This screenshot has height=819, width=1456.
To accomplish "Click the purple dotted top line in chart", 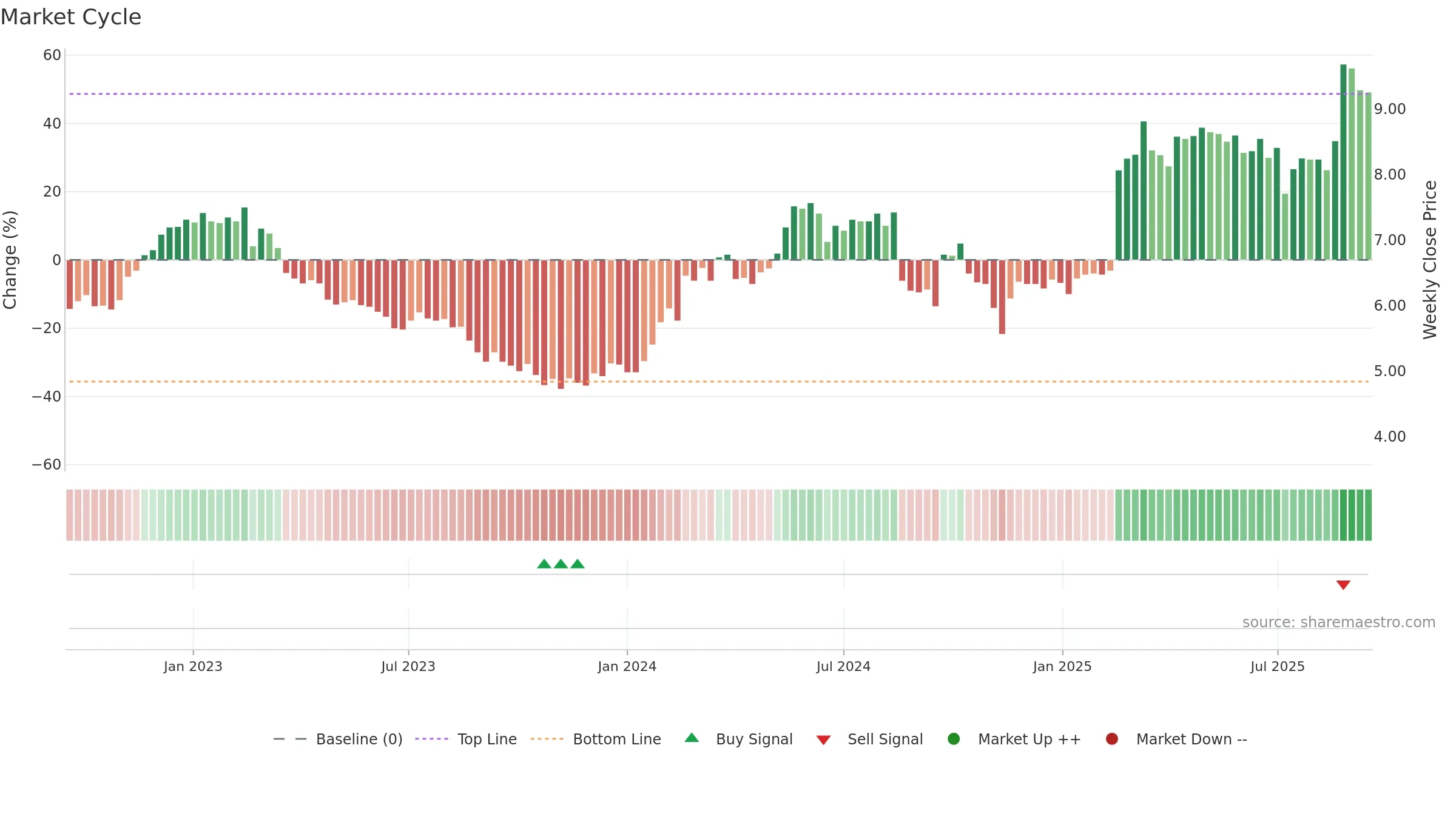I will (x=719, y=94).
